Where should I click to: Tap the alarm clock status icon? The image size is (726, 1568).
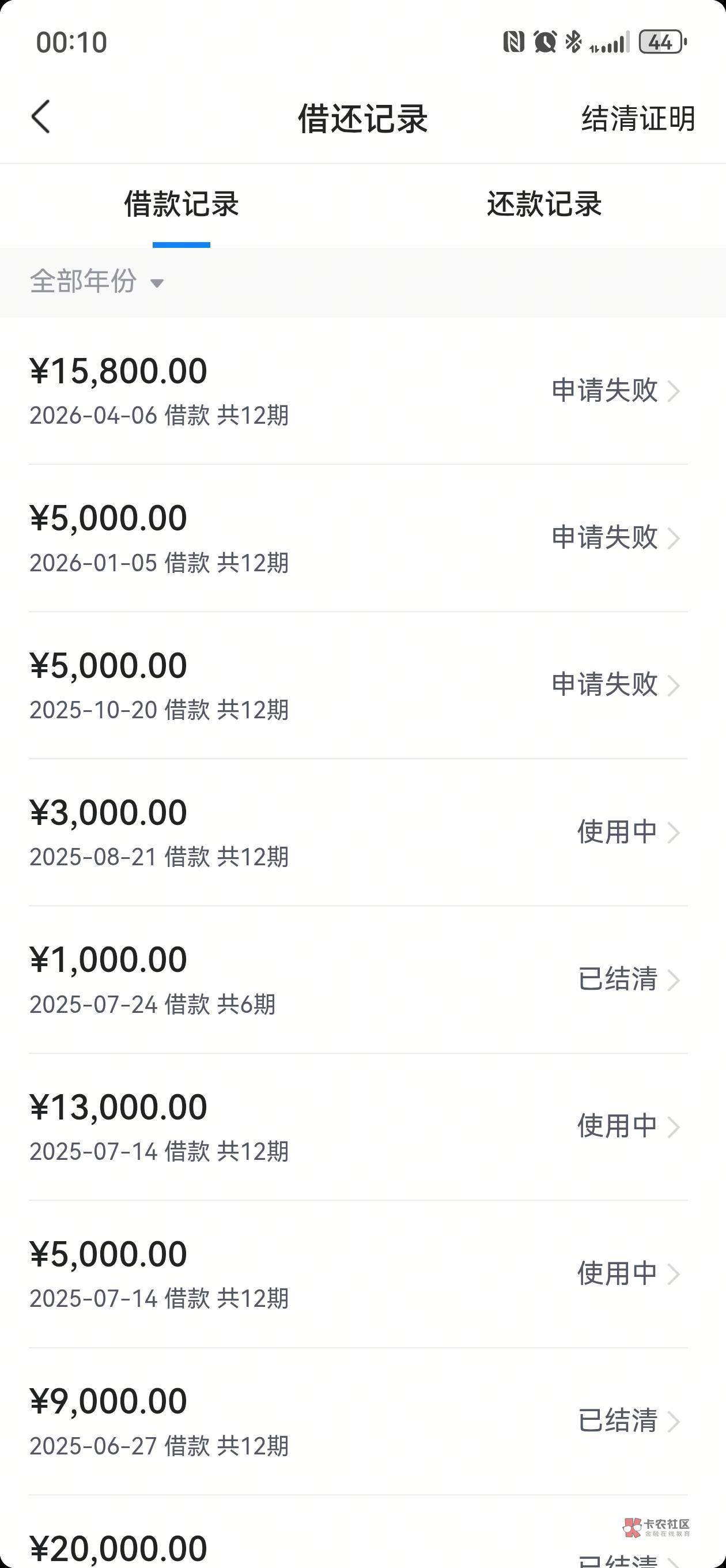click(x=544, y=42)
